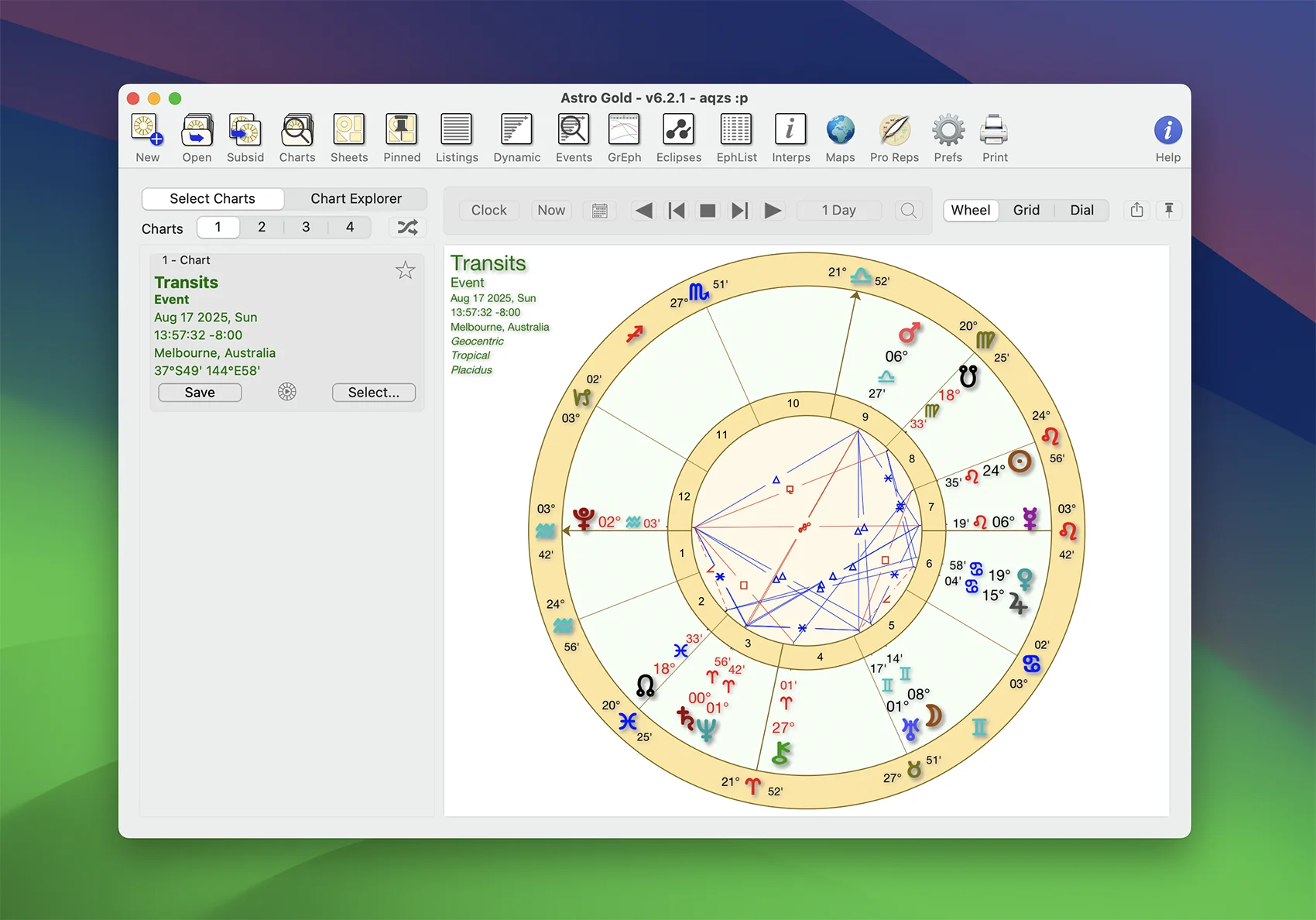Step chart backward in time
The width and height of the screenshot is (1316, 920).
click(643, 211)
